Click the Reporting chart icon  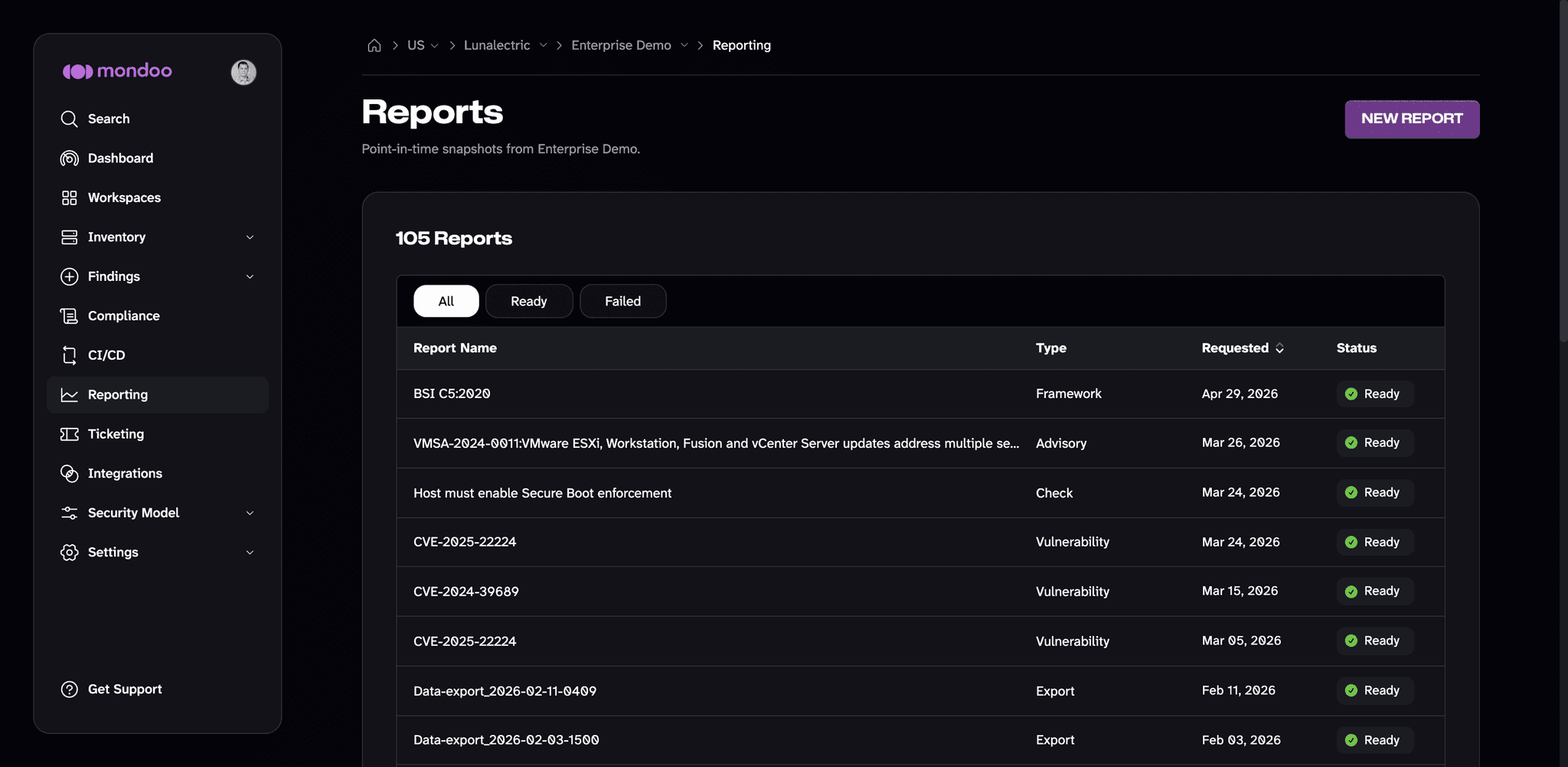69,395
